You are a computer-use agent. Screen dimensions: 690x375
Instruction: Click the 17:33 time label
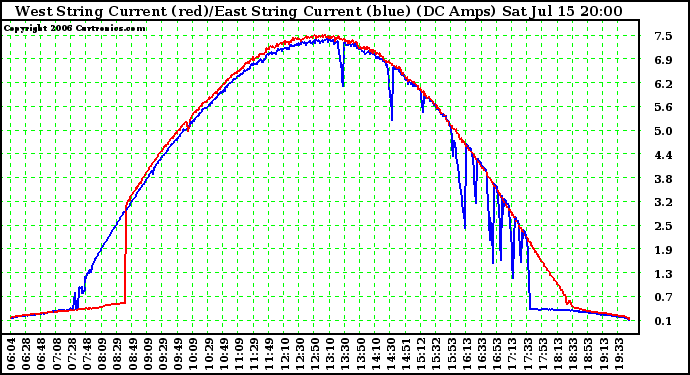[x=528, y=354]
